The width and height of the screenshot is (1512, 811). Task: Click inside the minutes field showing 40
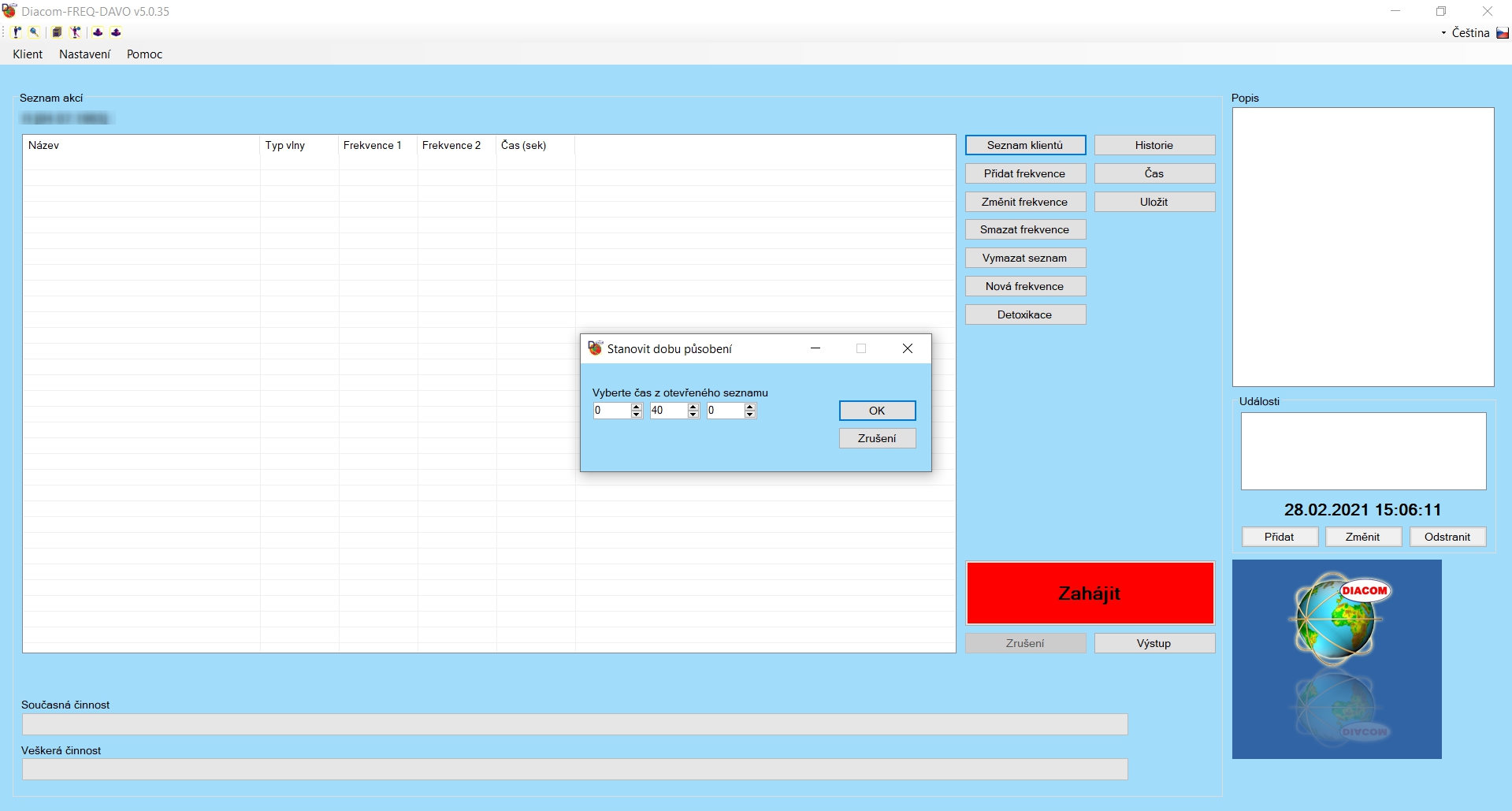click(x=667, y=411)
